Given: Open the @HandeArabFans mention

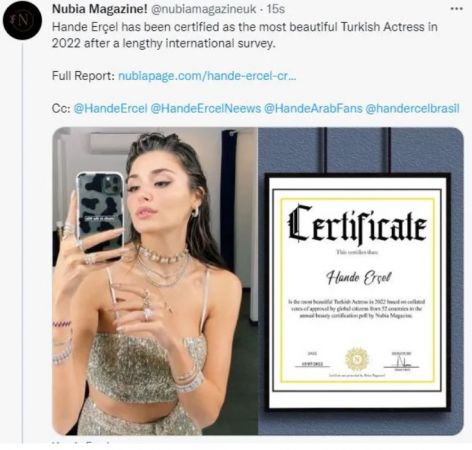Looking at the screenshot, I should 313,108.
